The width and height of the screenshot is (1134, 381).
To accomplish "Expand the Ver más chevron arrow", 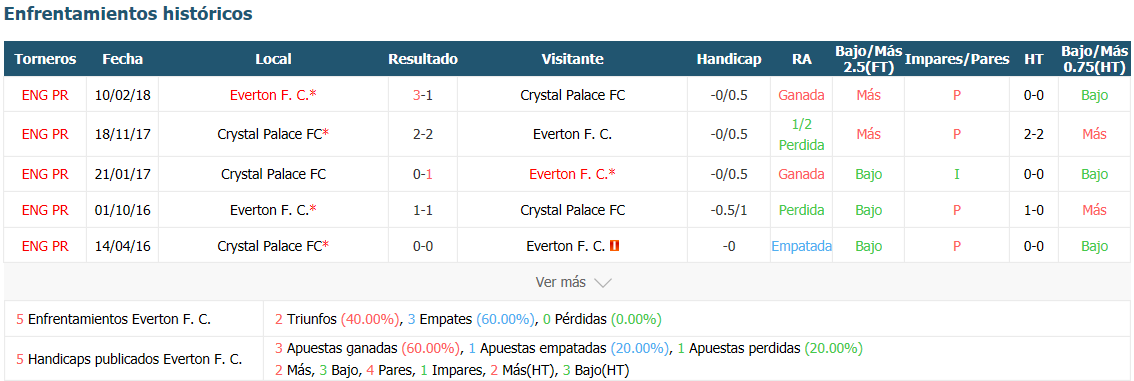I will point(602,283).
